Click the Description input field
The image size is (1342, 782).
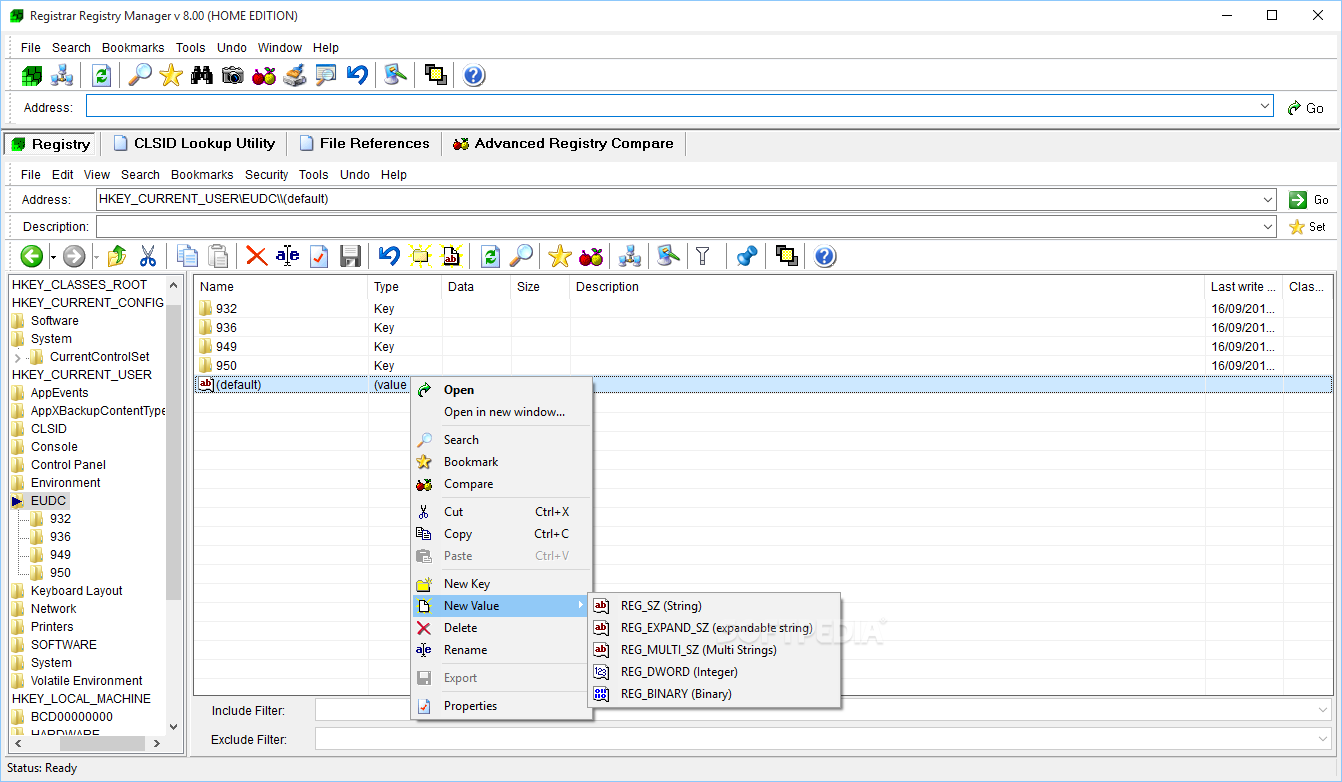pyautogui.click(x=686, y=227)
